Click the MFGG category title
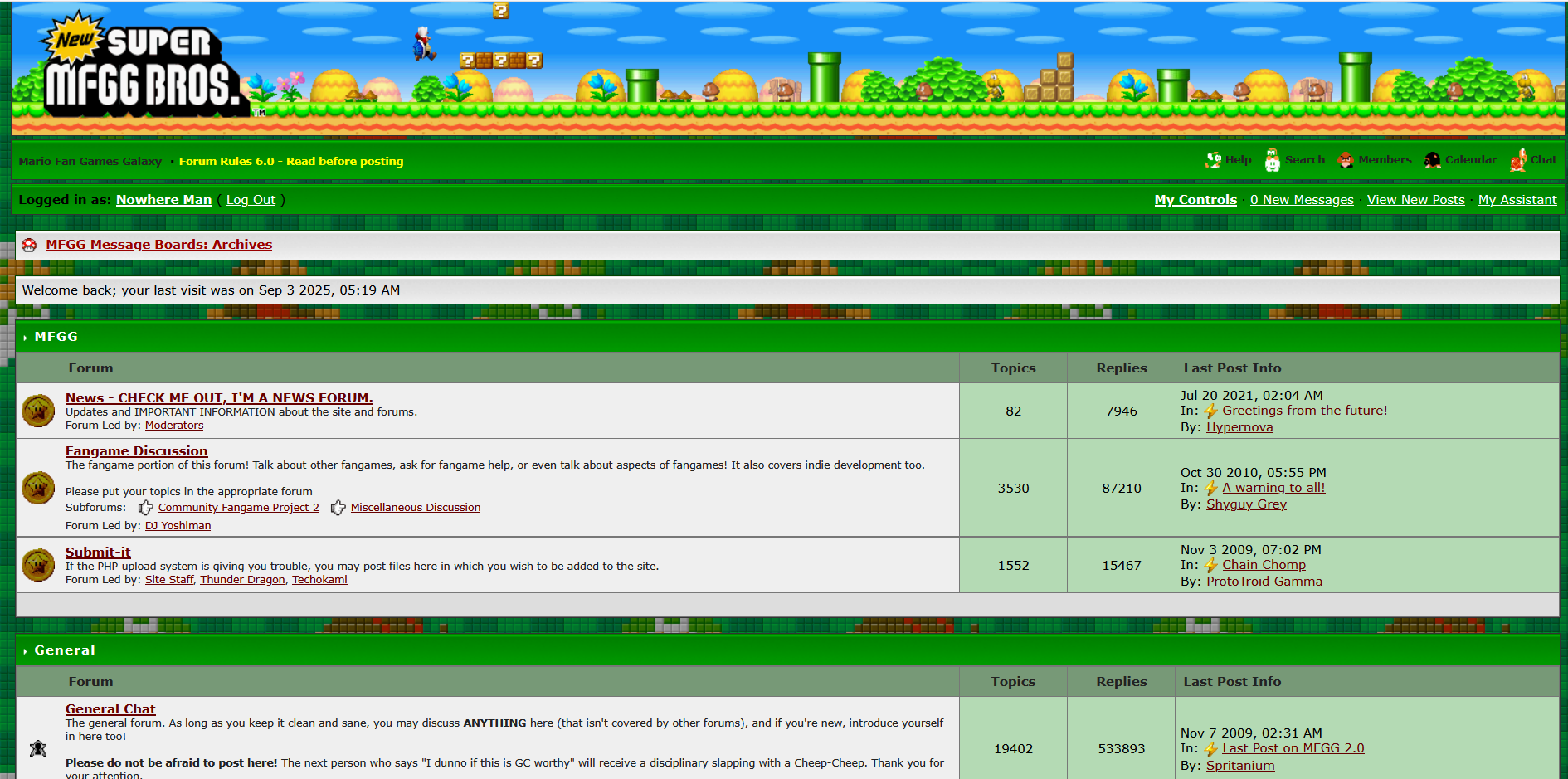 tap(56, 337)
